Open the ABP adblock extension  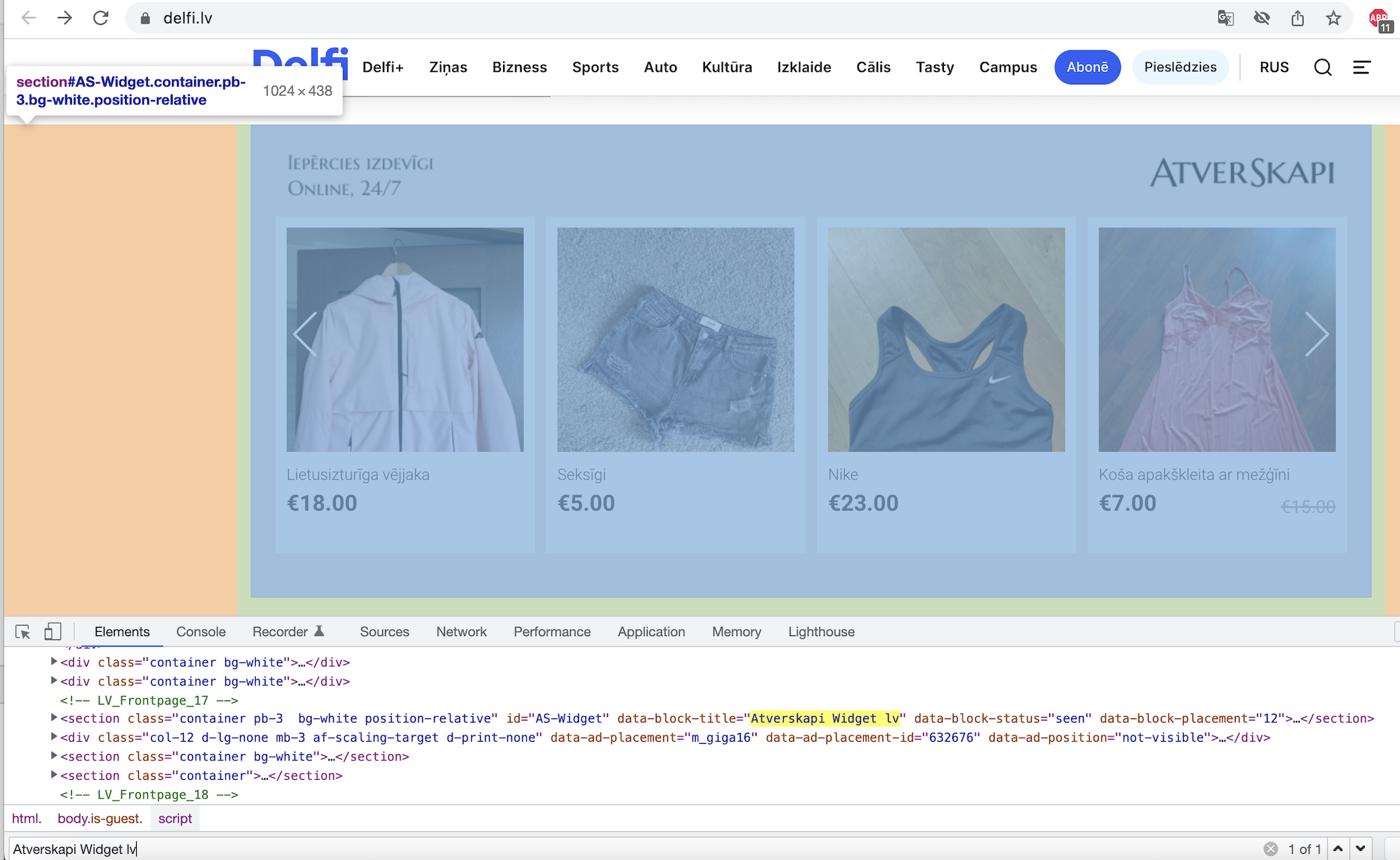point(1380,19)
